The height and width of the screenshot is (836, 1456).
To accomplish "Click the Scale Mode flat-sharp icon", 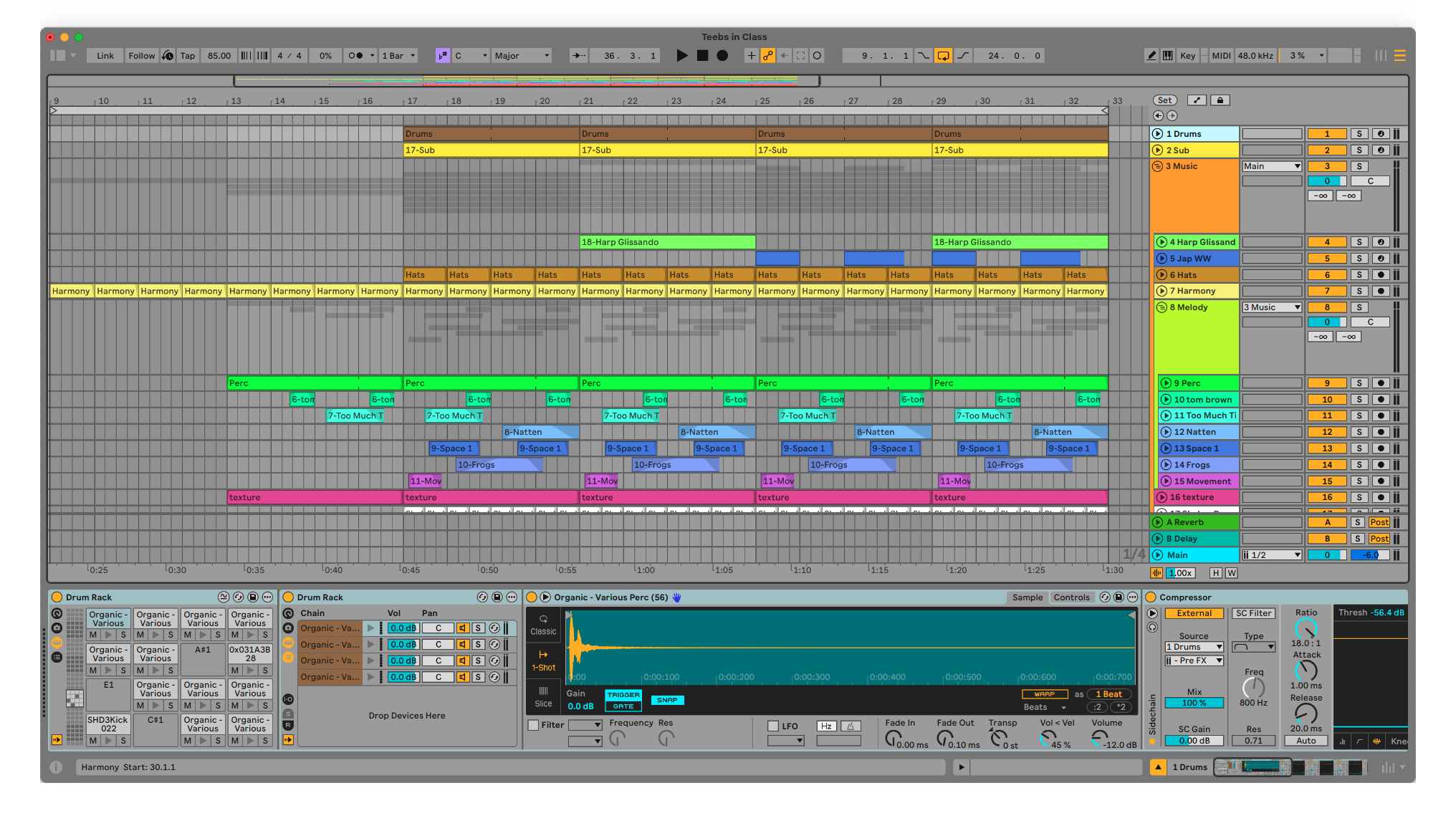I will [x=442, y=56].
